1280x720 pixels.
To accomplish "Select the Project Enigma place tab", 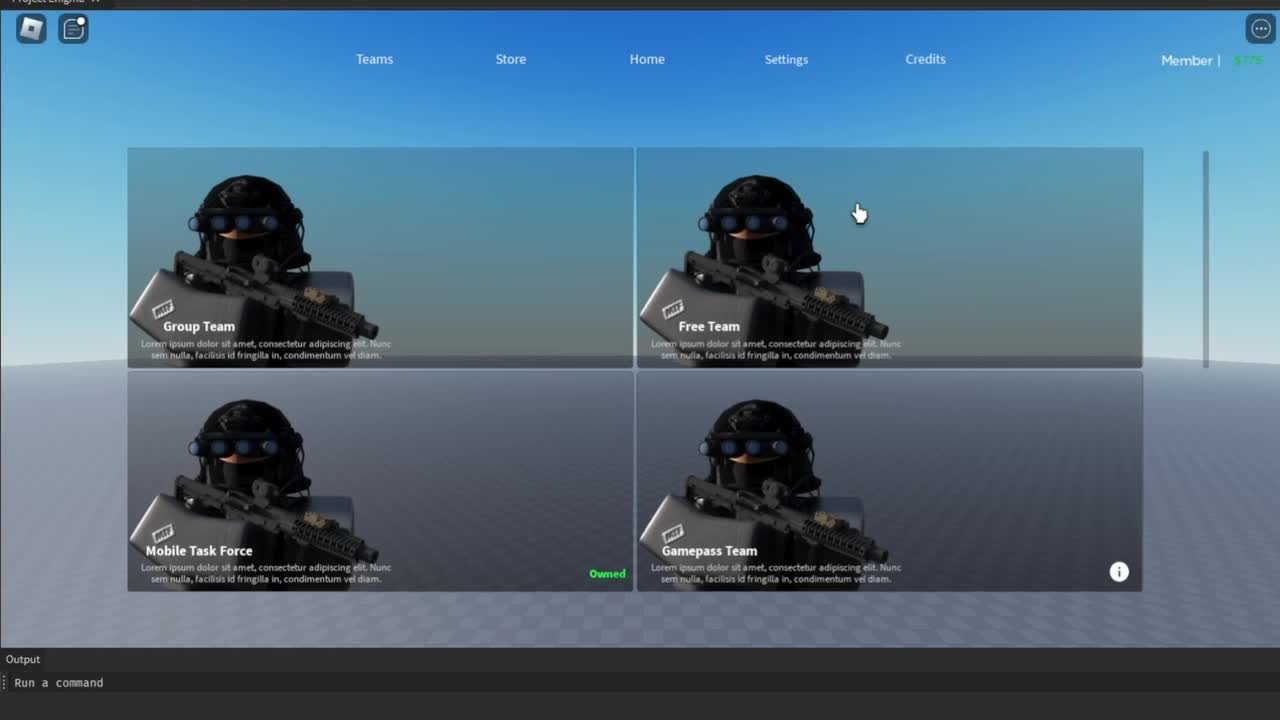I will 55,3.
